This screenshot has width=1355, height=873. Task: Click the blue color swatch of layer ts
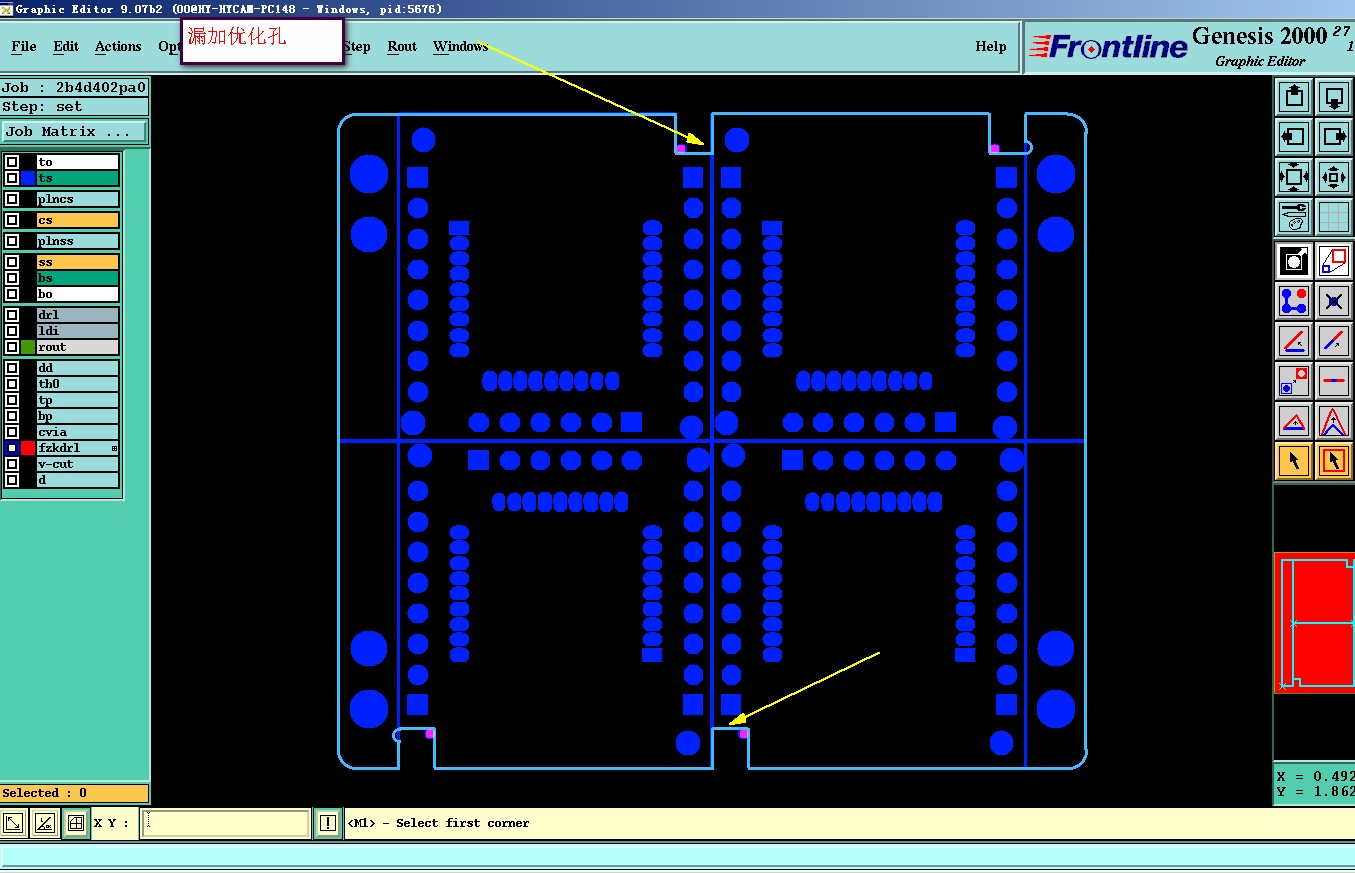[28, 178]
